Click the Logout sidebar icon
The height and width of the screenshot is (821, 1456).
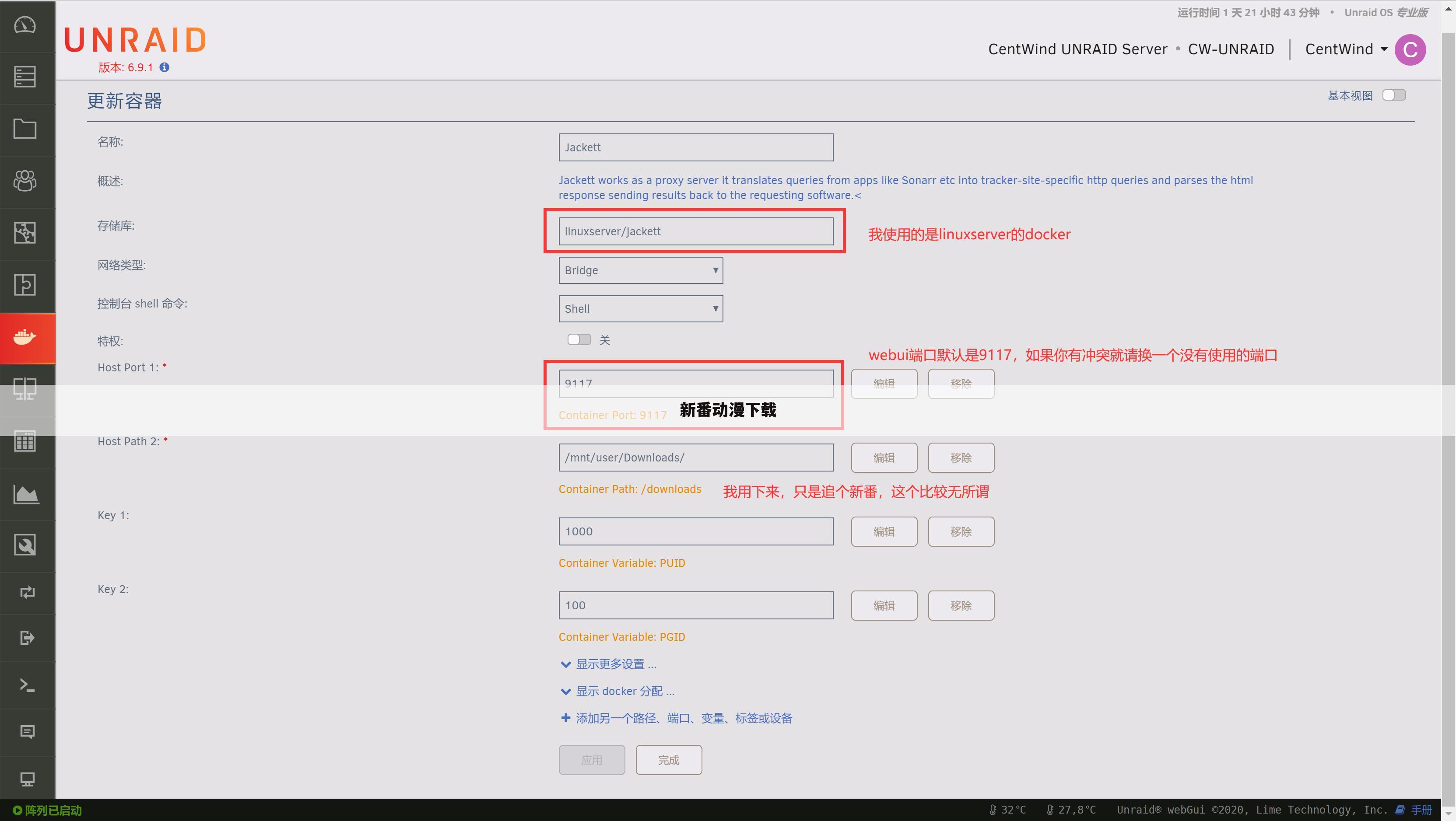pyautogui.click(x=27, y=638)
